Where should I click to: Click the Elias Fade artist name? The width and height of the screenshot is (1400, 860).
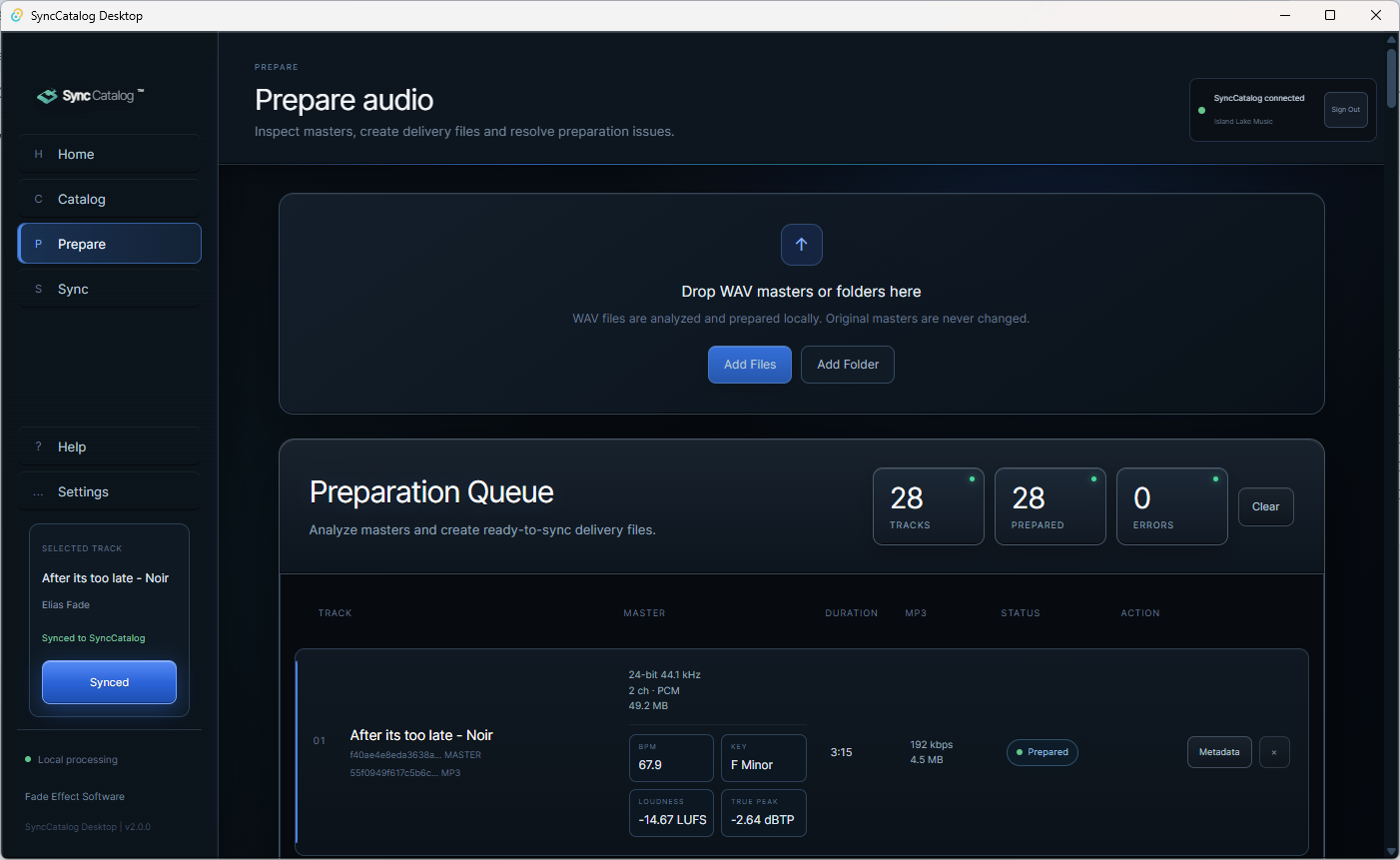[66, 605]
